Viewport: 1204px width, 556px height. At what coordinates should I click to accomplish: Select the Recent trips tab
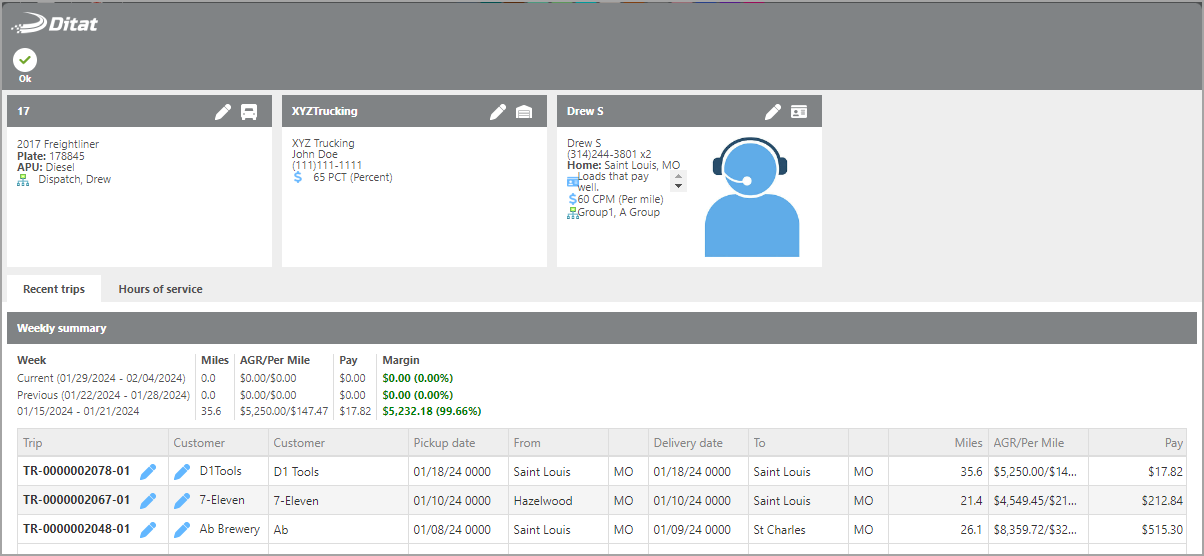click(x=54, y=289)
